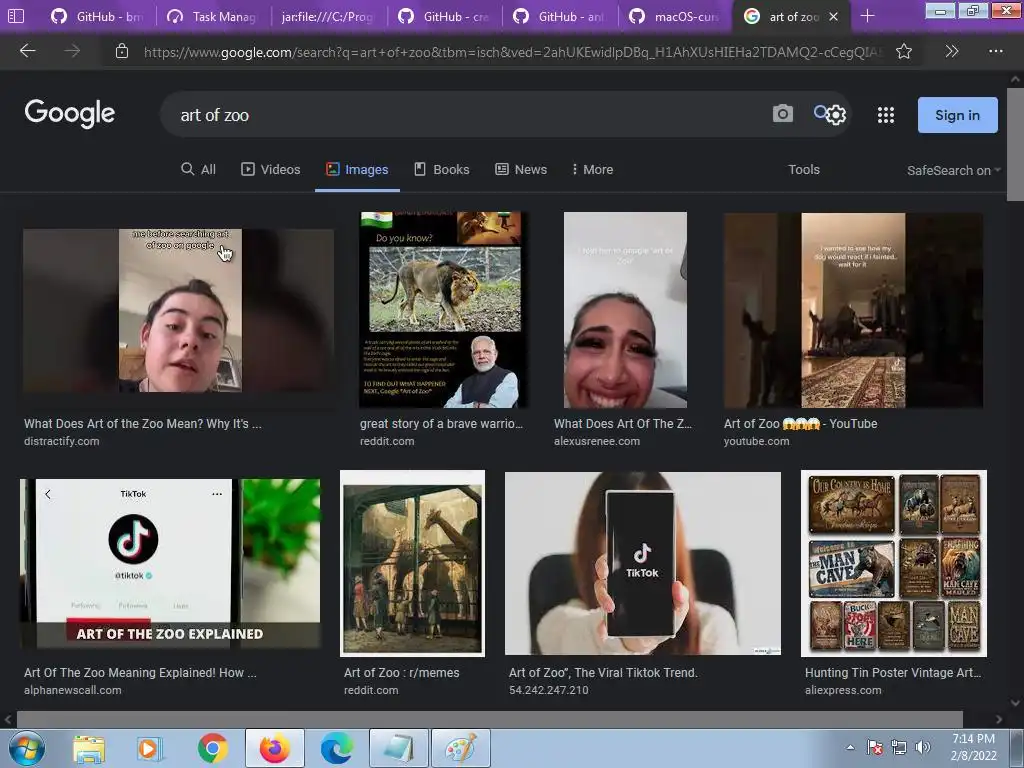The width and height of the screenshot is (1024, 768).
Task: Bookmark this page with the star icon
Action: point(904,51)
